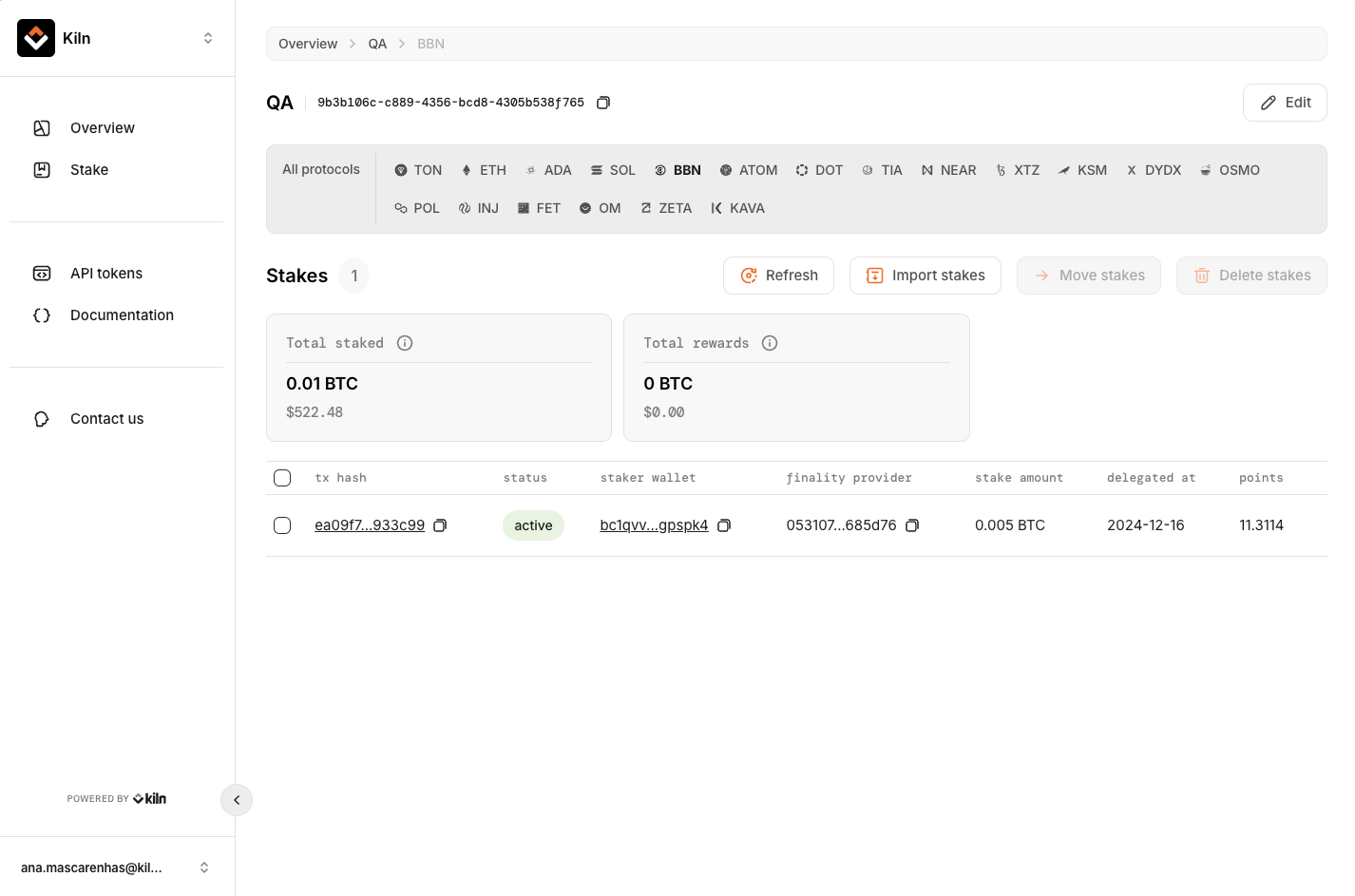The height and width of the screenshot is (896, 1355).
Task: Click the Import stakes button
Action: pyautogui.click(x=925, y=276)
